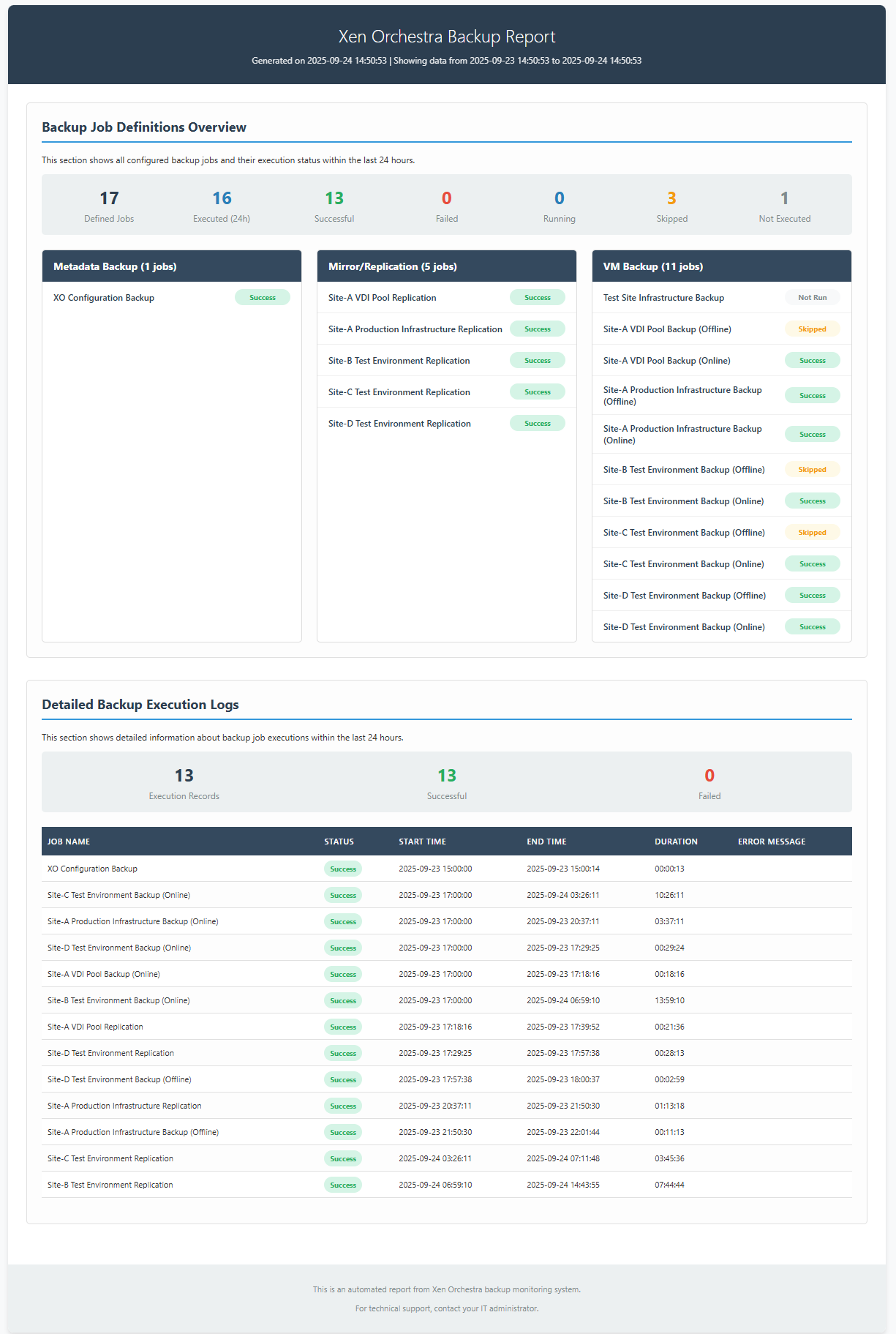This screenshot has width=896, height=1334.
Task: Click Success badge beside Site-A VDI Pool Replication
Action: 538,298
